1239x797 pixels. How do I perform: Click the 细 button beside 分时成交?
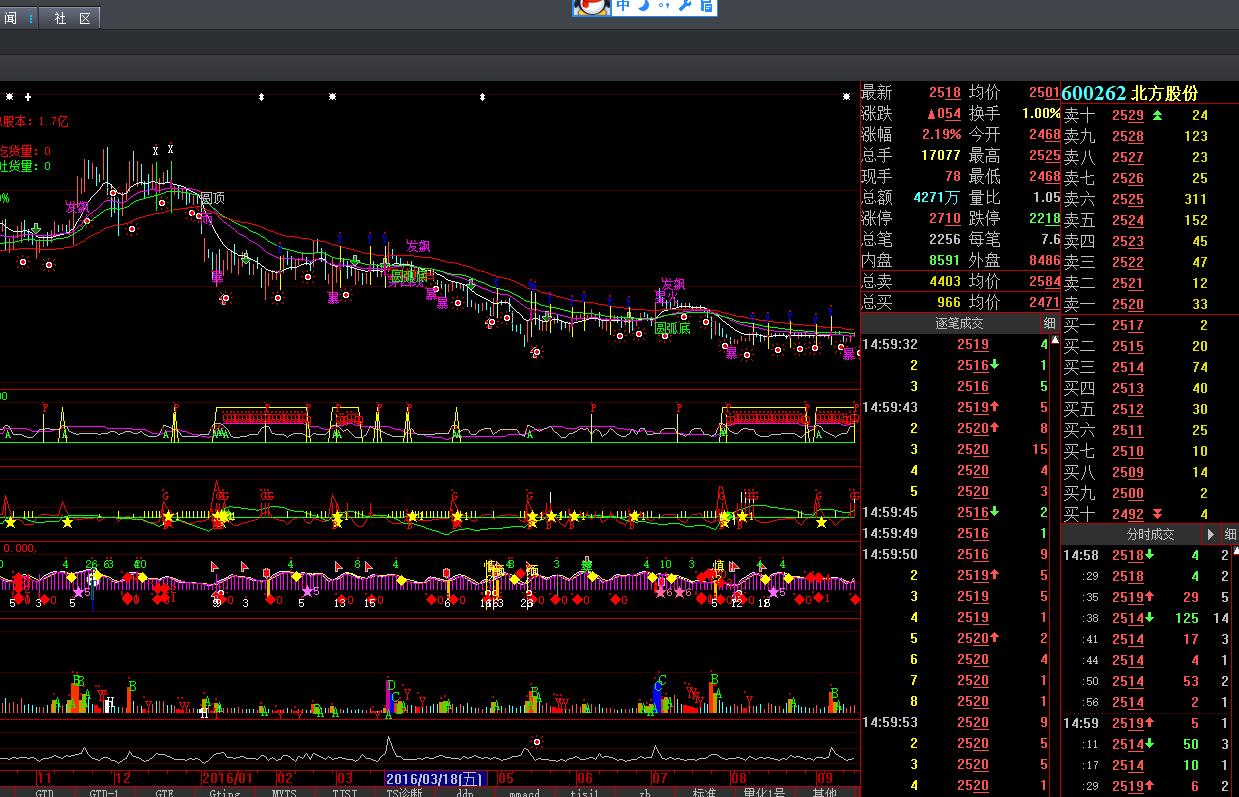click(1230, 534)
